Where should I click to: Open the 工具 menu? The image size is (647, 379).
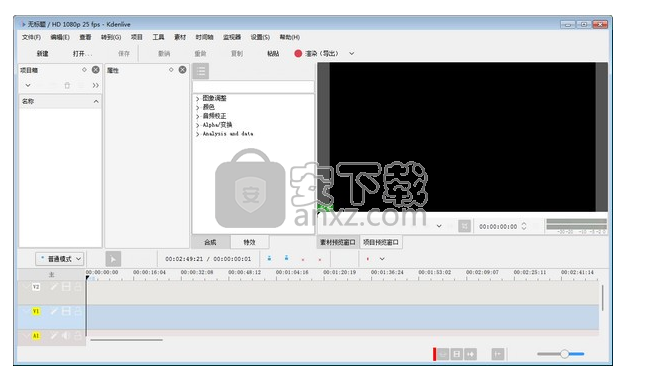point(158,37)
